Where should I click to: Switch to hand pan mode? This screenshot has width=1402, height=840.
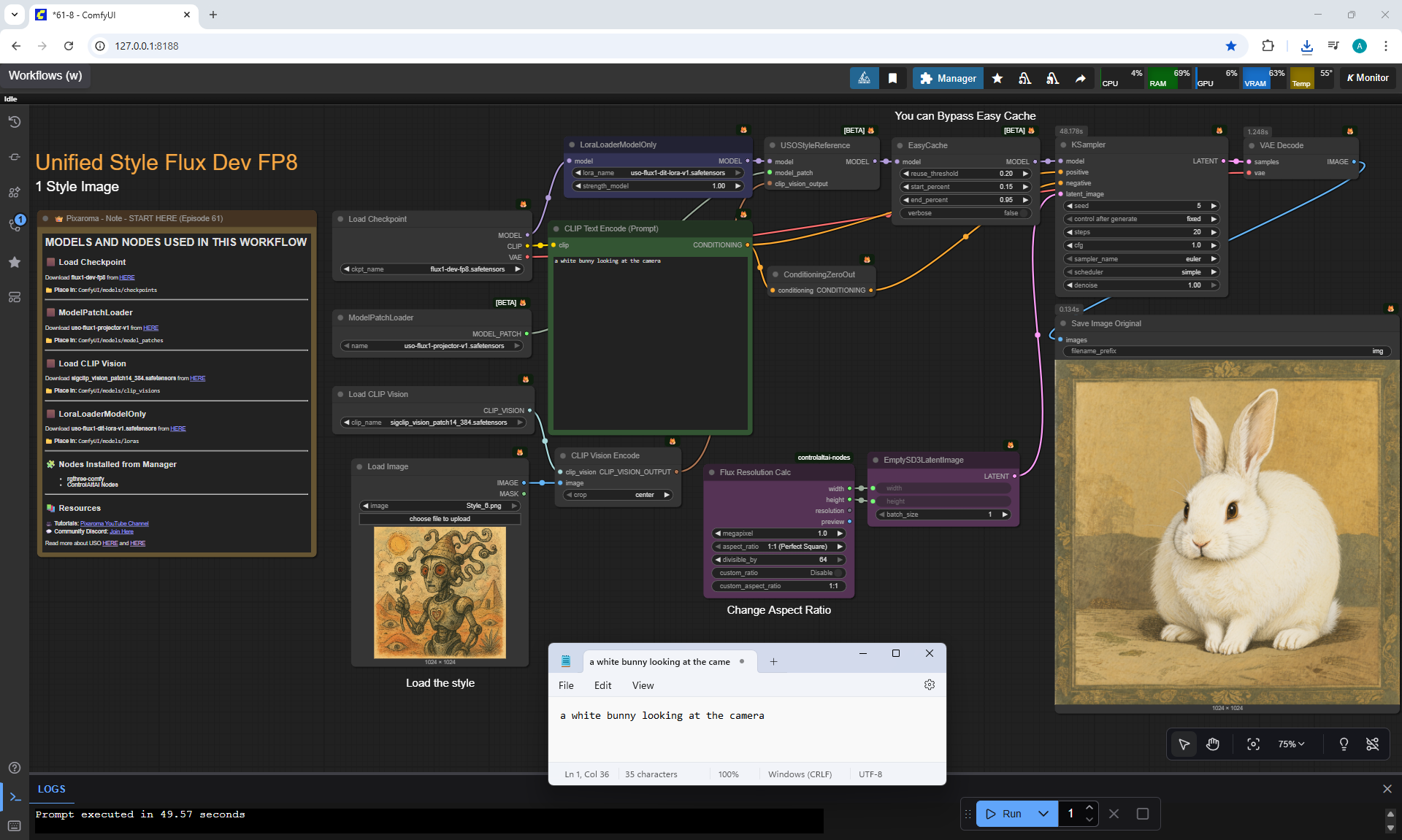(1213, 744)
